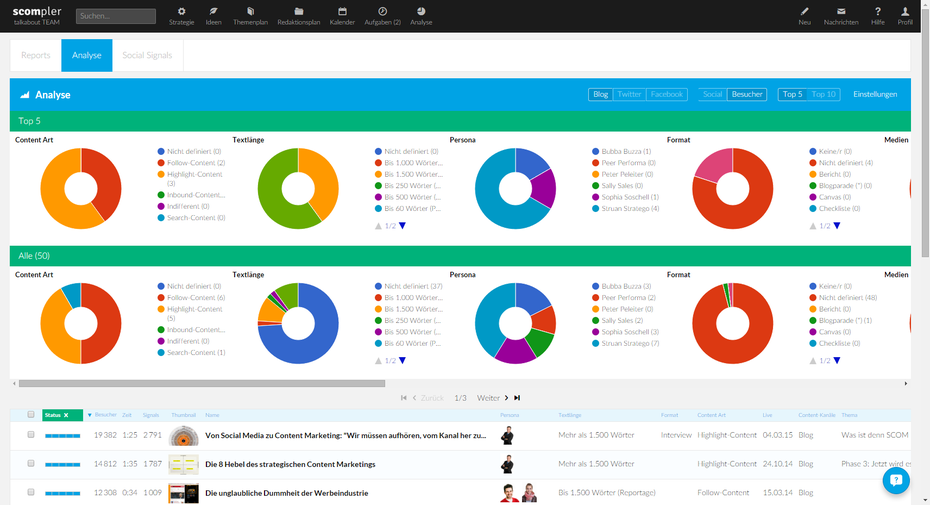930x505 pixels.
Task: Click the Nachrichten envelope icon
Action: click(841, 11)
